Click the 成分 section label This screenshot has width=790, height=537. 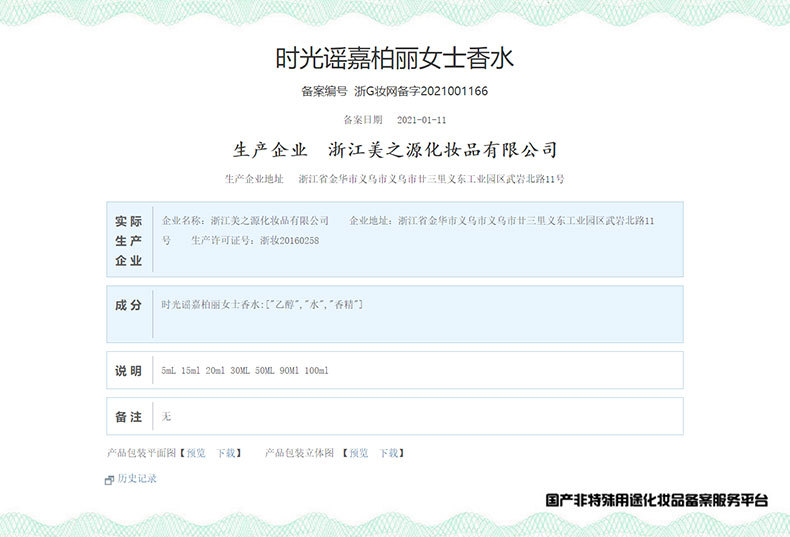128,305
